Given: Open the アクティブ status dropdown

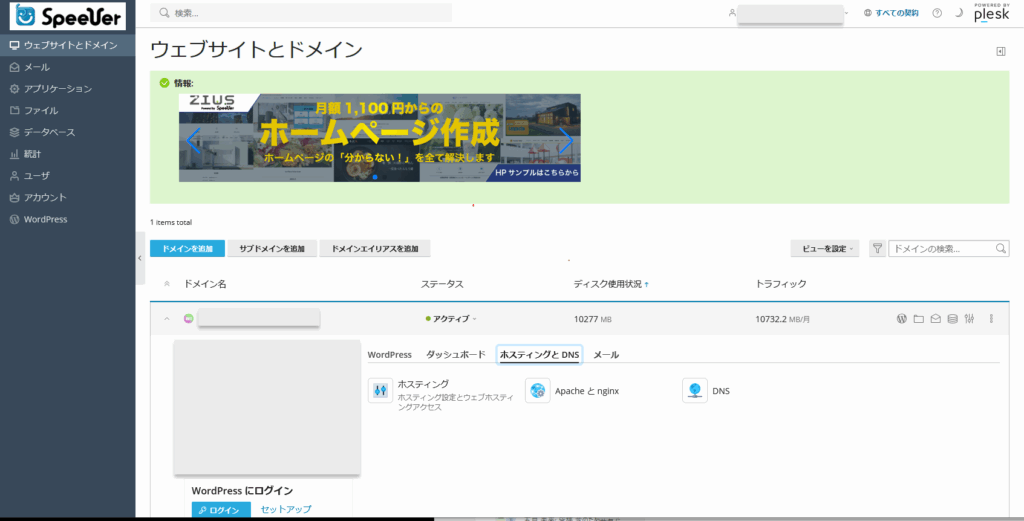Looking at the screenshot, I should 451,319.
